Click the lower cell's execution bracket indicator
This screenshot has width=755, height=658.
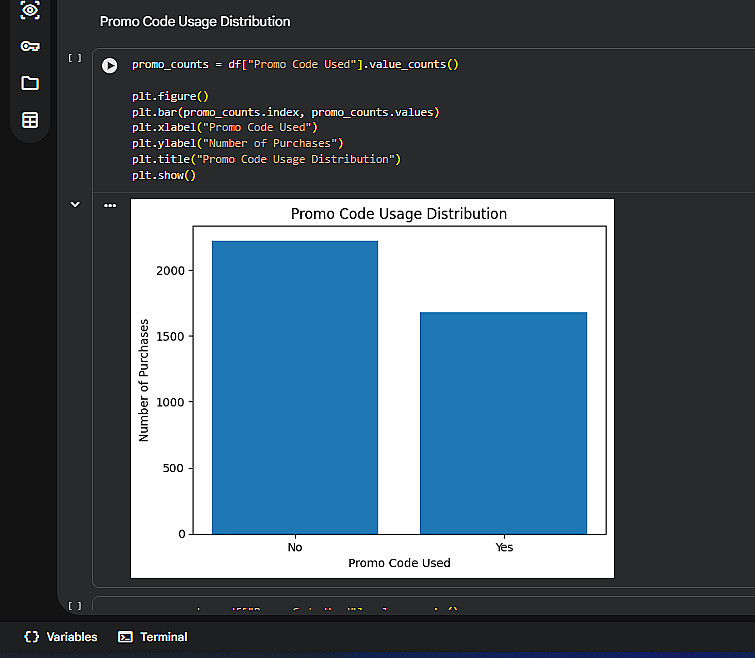[75, 605]
